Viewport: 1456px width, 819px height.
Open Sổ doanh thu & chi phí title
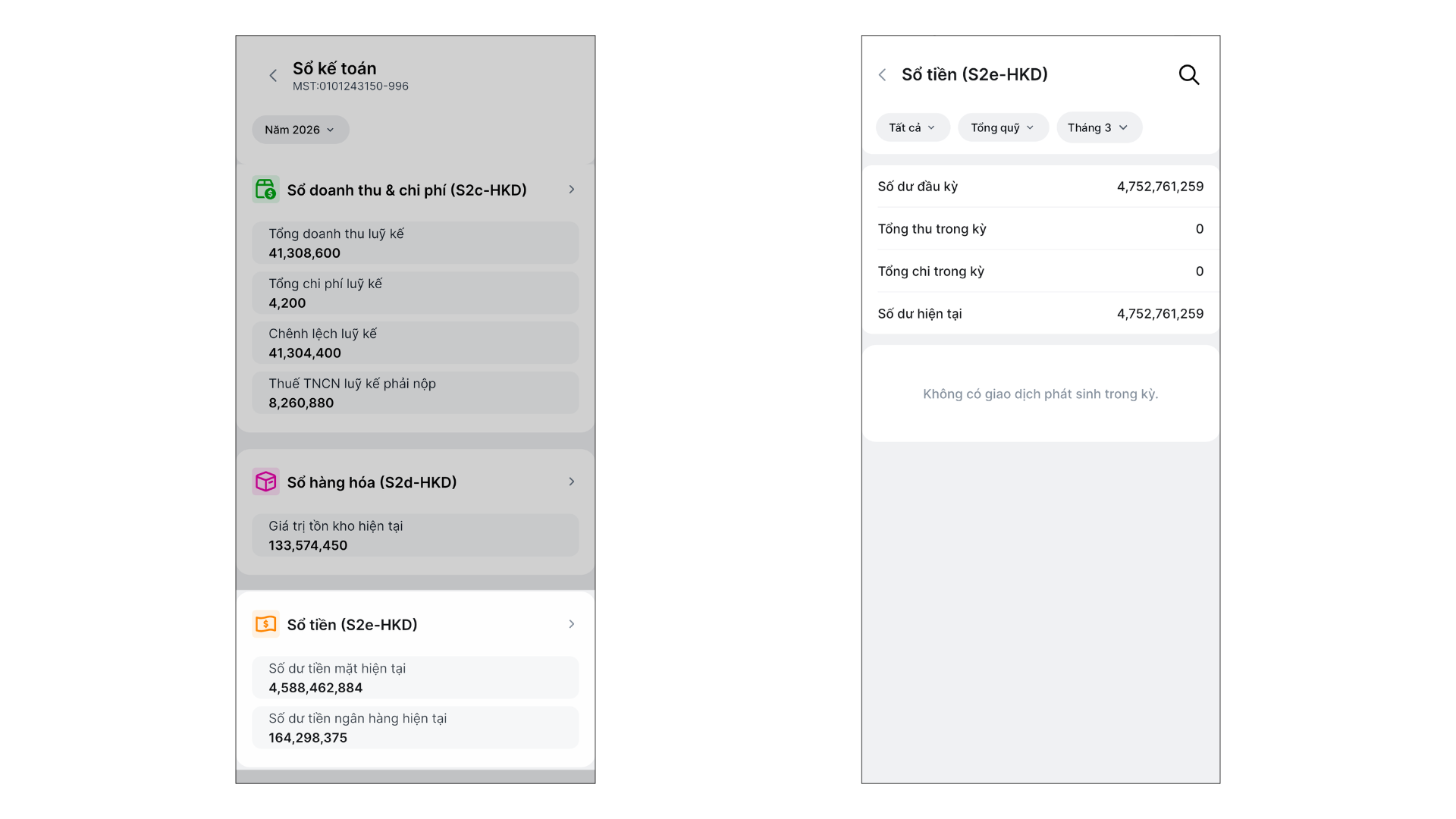coord(406,190)
